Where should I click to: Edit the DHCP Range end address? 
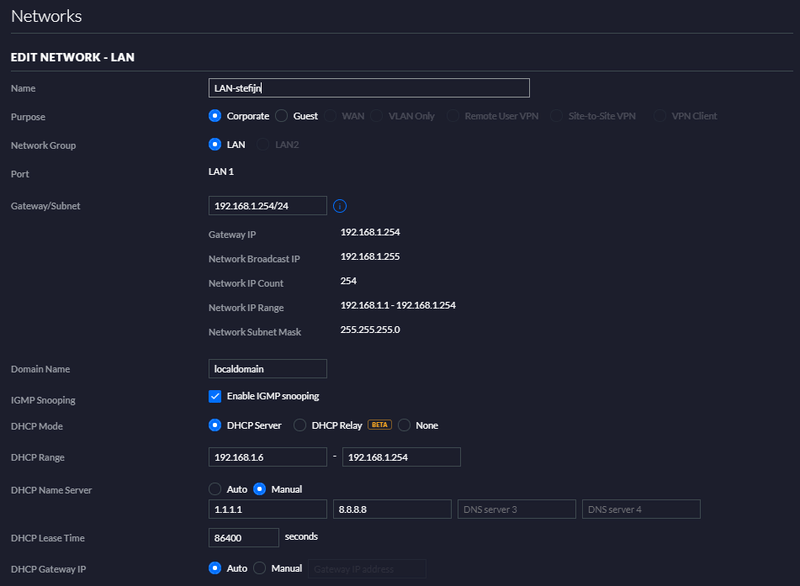400,457
